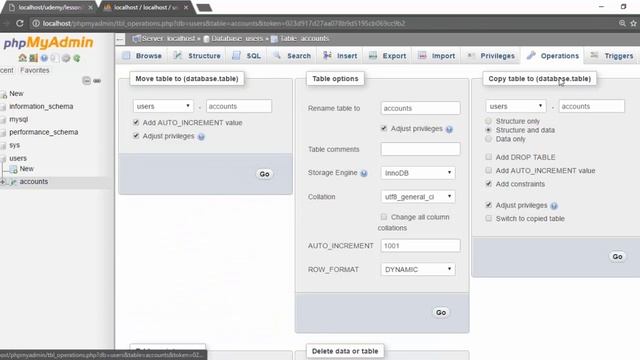
Task: Click Go in Copy table section
Action: click(x=617, y=257)
